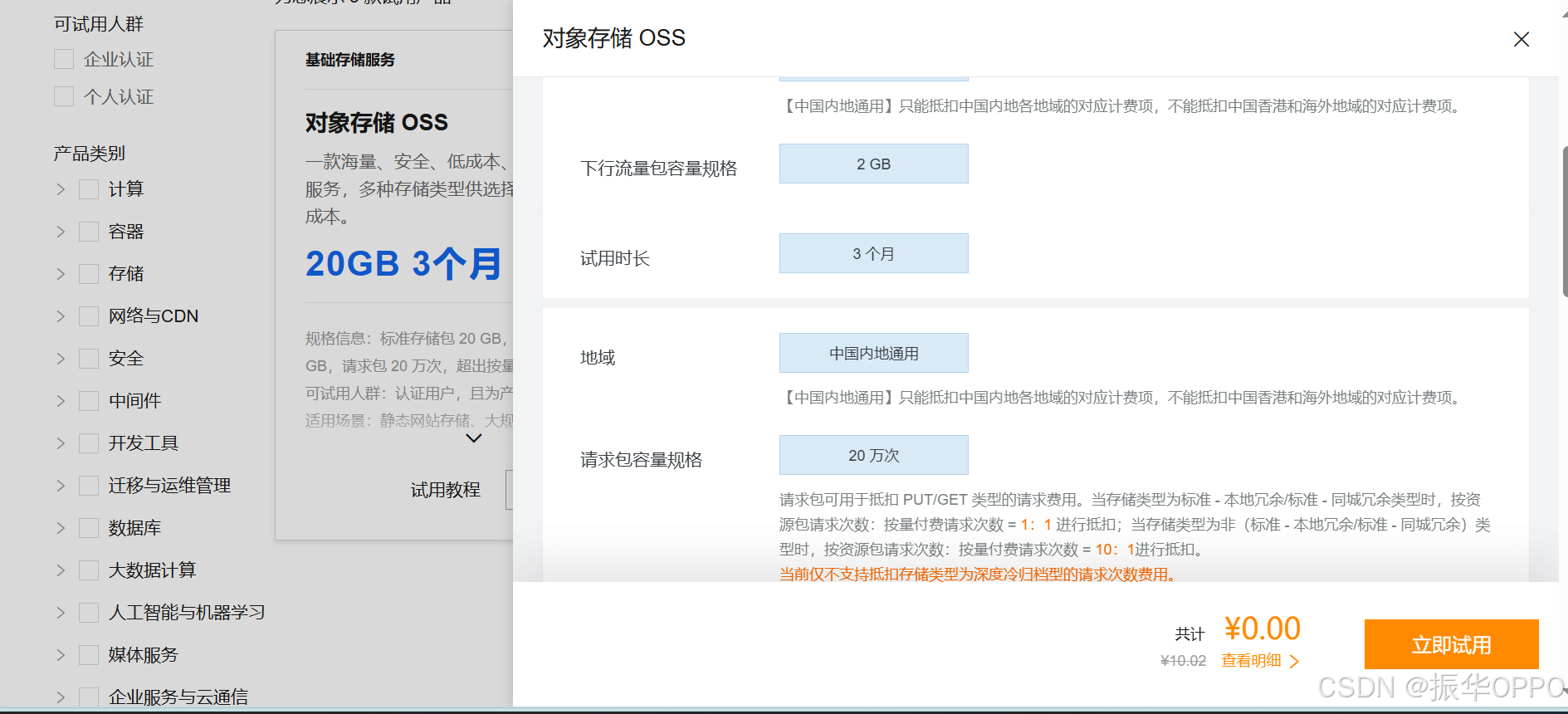
Task: Expand the 人工智能与机器学习 category chevron
Action: pyautogui.click(x=61, y=613)
